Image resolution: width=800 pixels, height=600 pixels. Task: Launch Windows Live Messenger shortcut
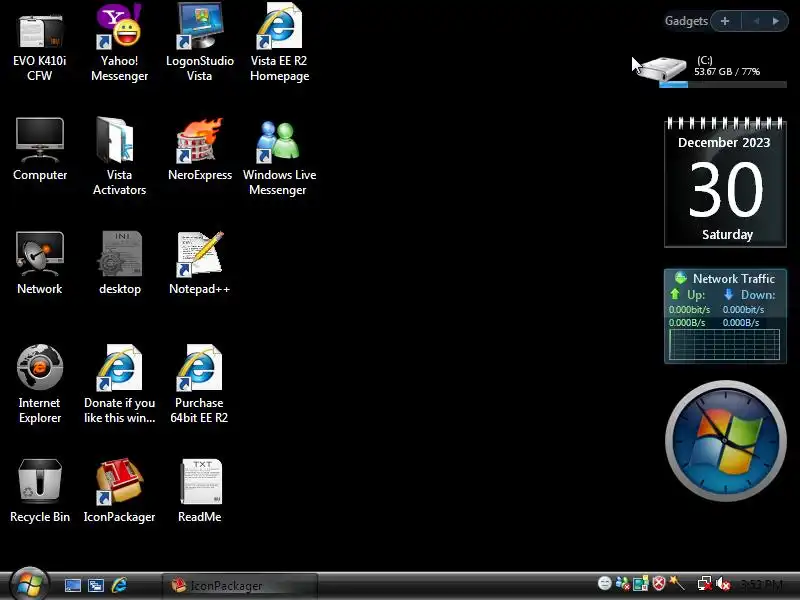tap(279, 156)
